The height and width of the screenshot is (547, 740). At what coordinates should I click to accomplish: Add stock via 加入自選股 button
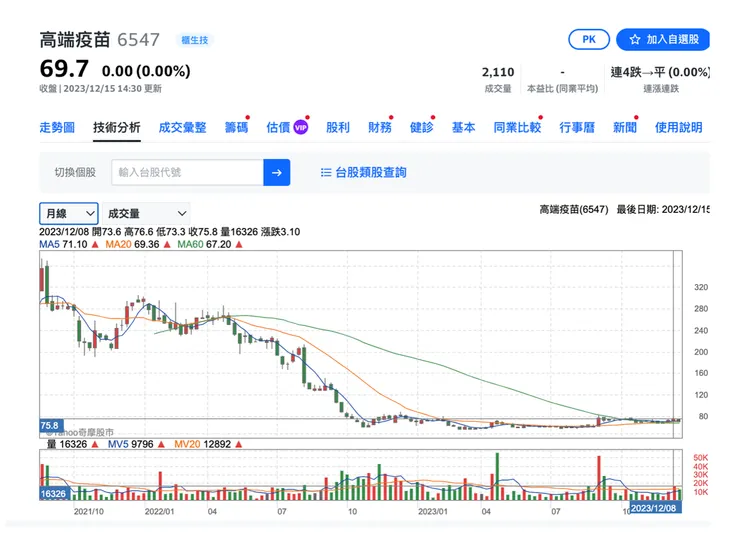click(x=663, y=39)
